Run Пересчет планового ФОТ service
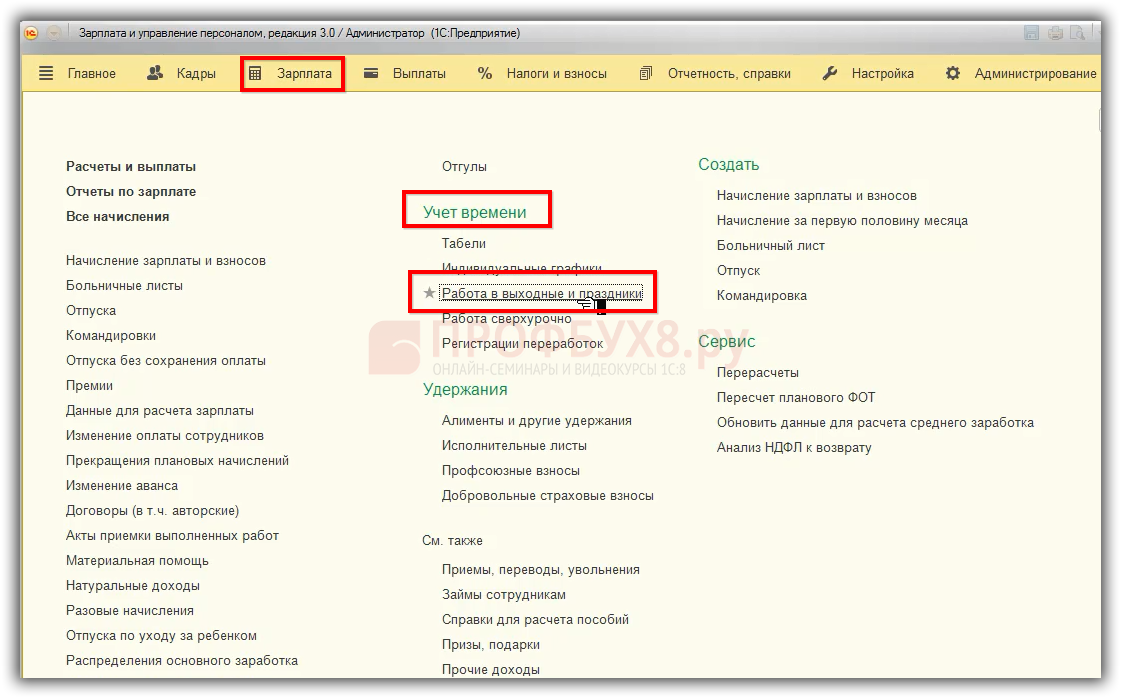Viewport: 1121px width, 698px height. [795, 397]
